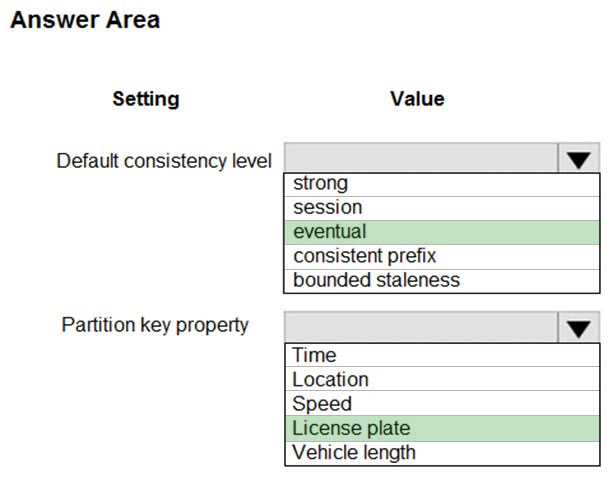This screenshot has height=481, width=612.
Task: Select the session consistency option
Action: [x=442, y=208]
